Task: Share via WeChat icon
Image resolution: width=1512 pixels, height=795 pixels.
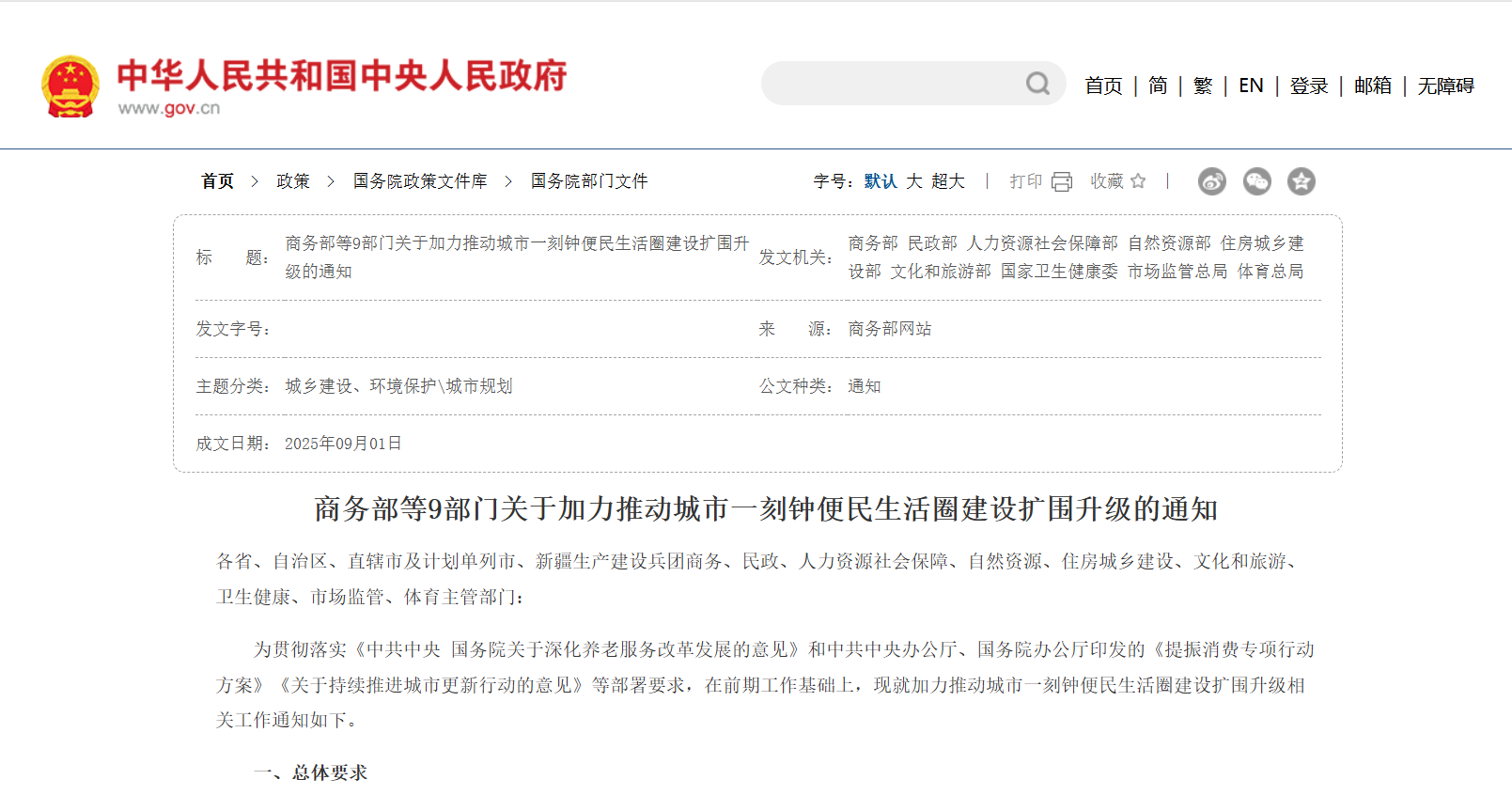Action: point(1256,181)
